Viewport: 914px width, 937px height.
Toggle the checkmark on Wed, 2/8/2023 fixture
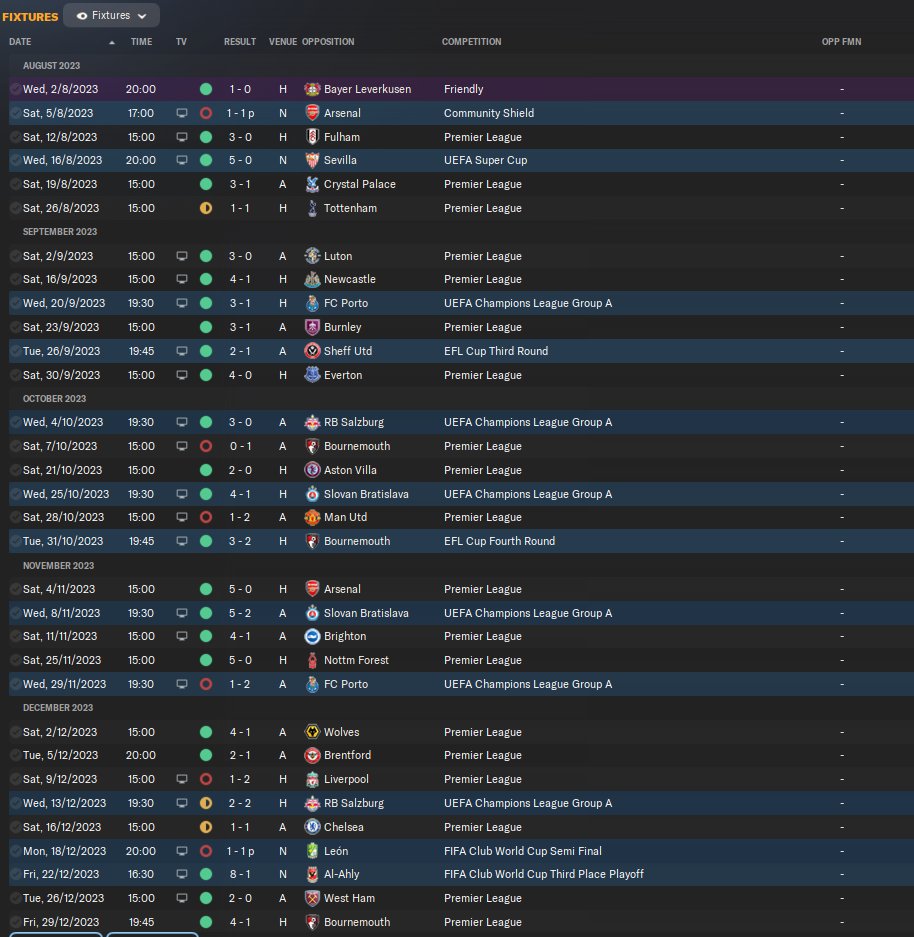[15, 89]
